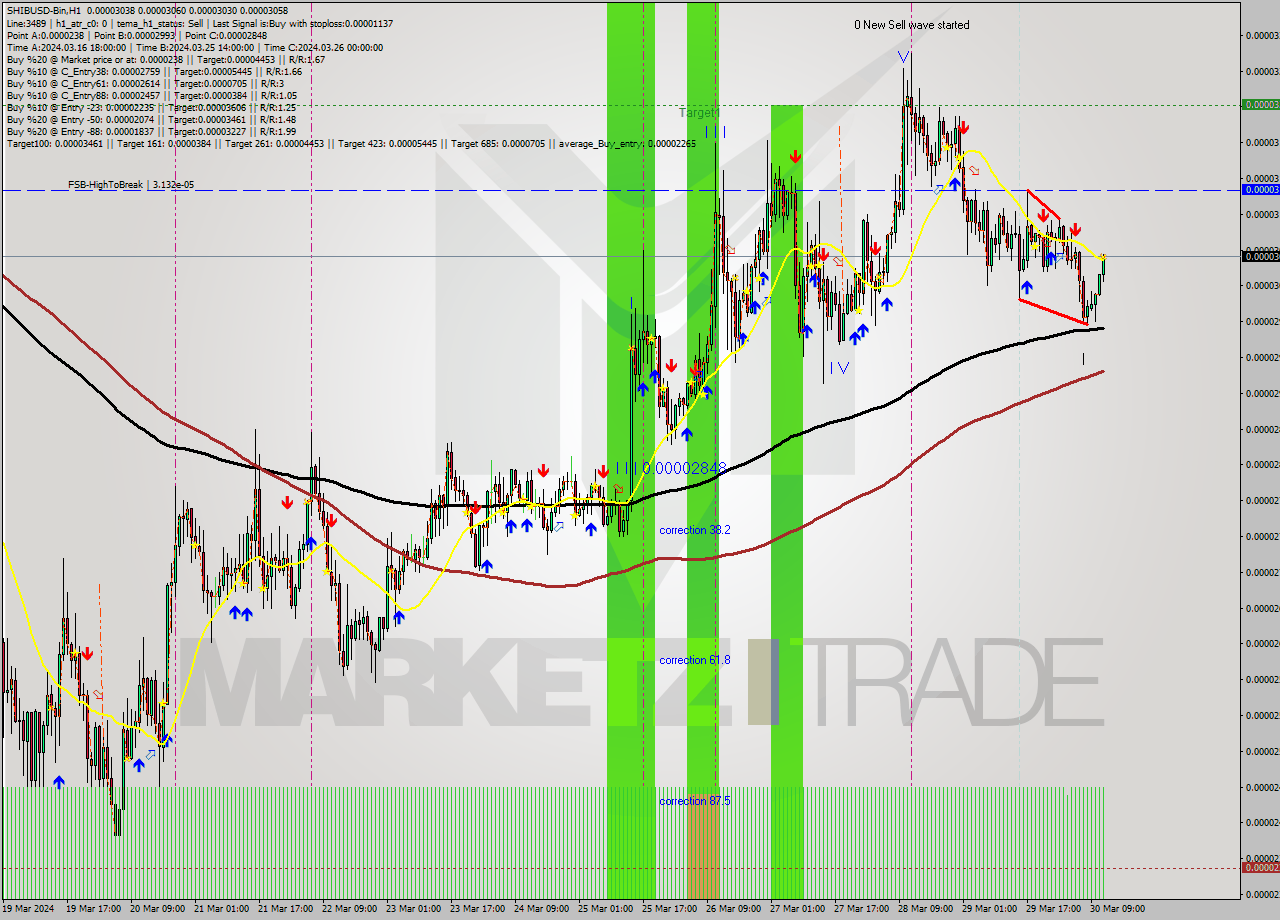Select the '20 Mar 09:00' time label
Viewport: 1280px width, 920px height.
tap(156, 909)
